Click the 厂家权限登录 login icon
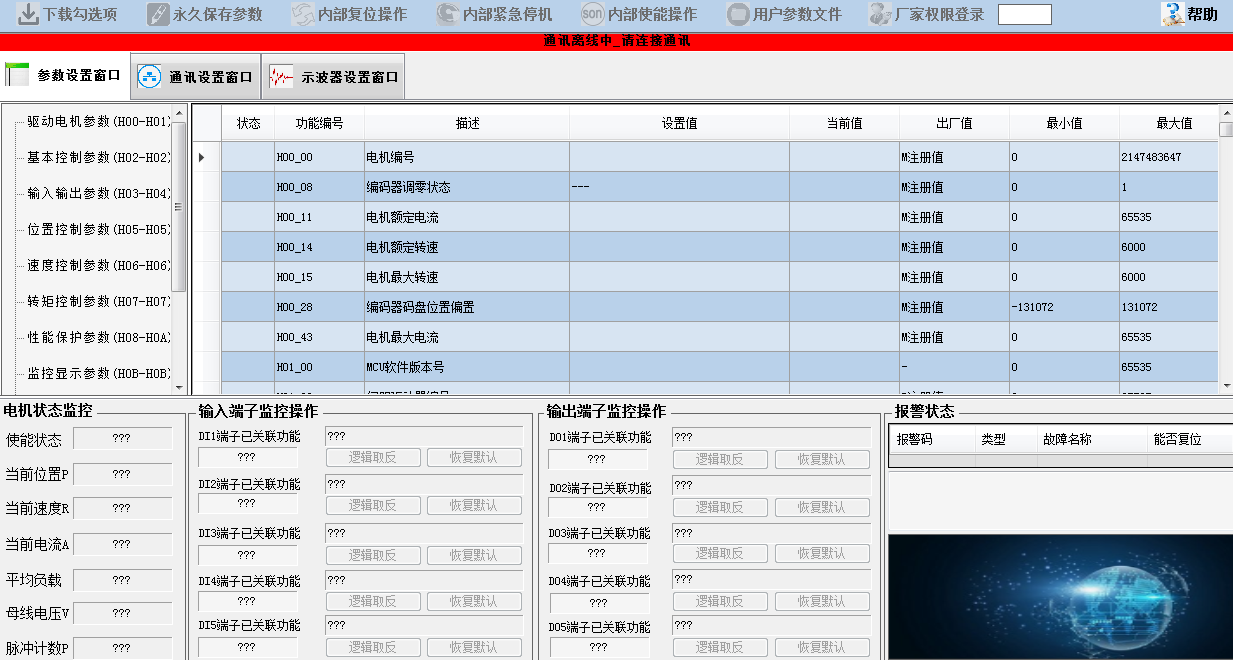This screenshot has width=1233, height=660. (880, 14)
